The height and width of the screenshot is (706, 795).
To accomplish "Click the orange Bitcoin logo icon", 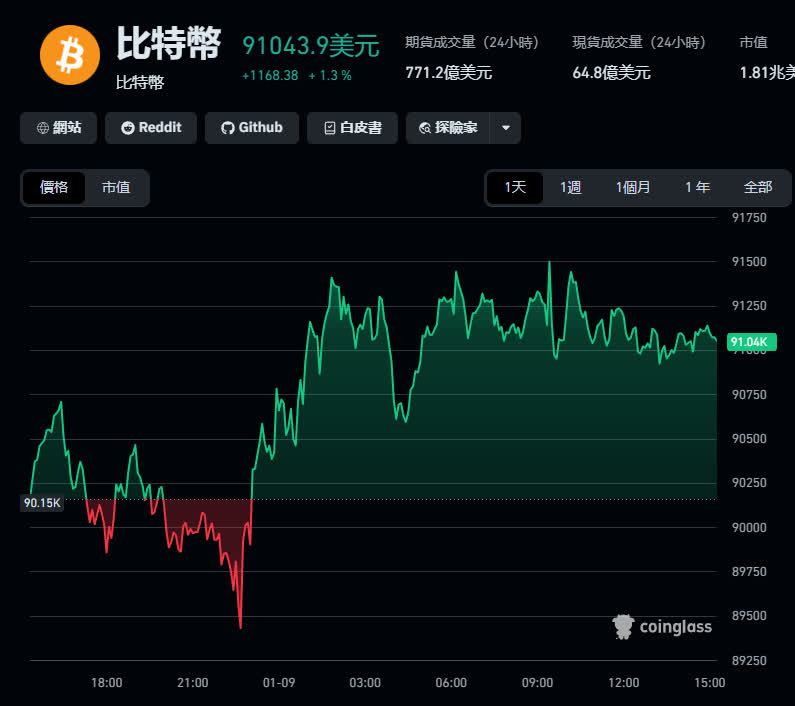I will [x=69, y=54].
